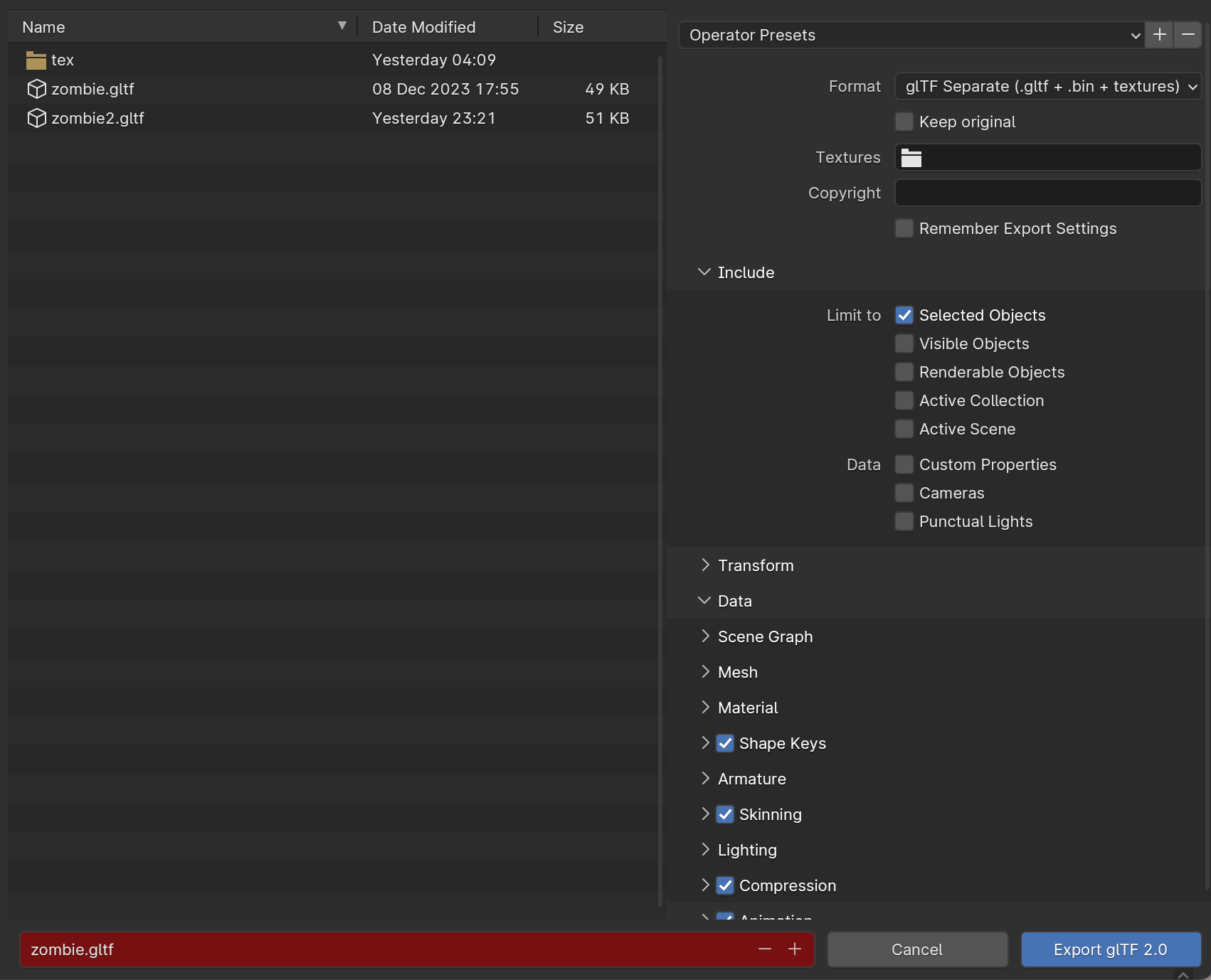This screenshot has height=980, width=1211.
Task: Disable the Compression checkbox
Action: coord(725,885)
